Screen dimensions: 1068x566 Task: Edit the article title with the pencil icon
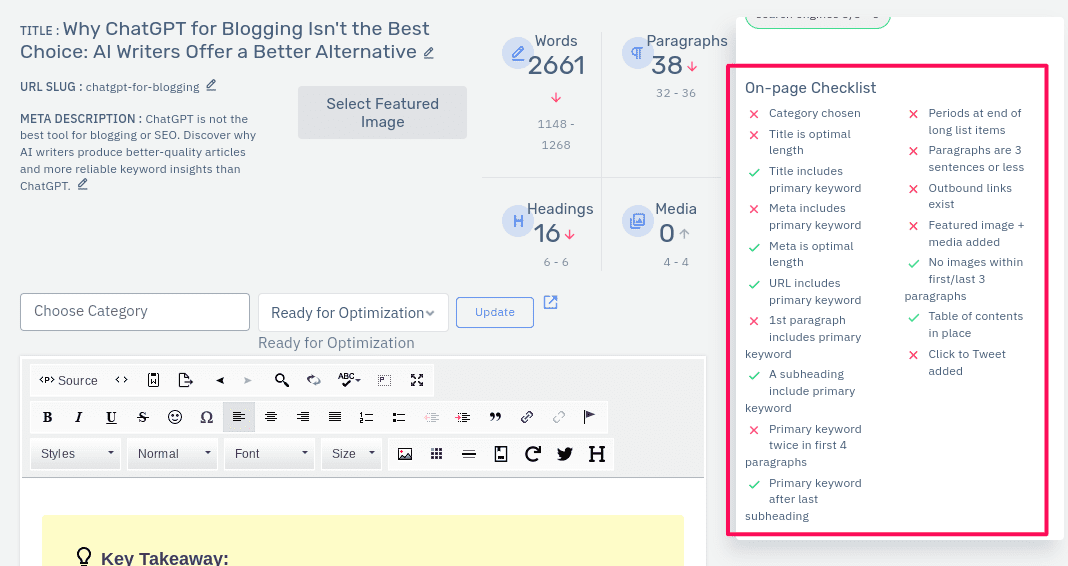tap(428, 52)
